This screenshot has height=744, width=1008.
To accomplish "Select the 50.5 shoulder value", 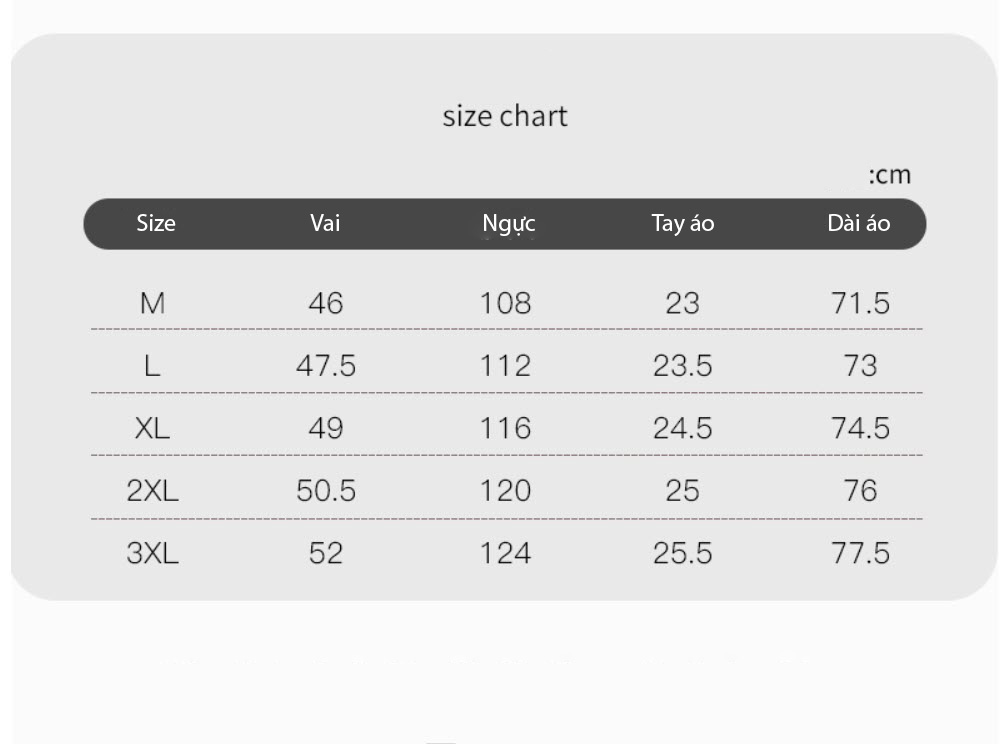I will [326, 491].
